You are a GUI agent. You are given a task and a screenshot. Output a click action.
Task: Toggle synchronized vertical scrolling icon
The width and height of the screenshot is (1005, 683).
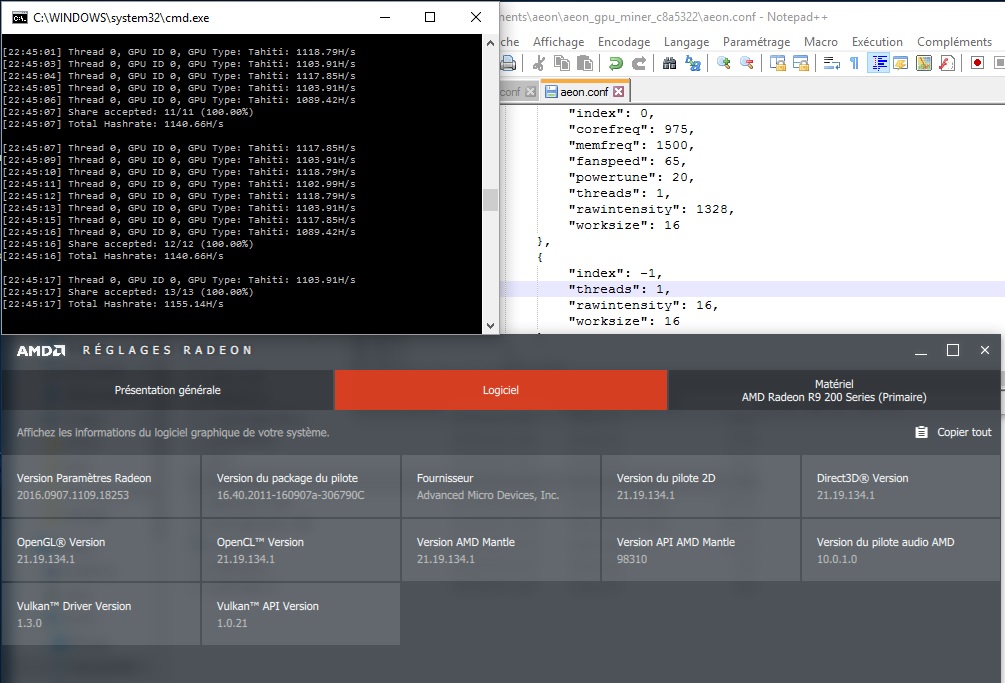(777, 63)
